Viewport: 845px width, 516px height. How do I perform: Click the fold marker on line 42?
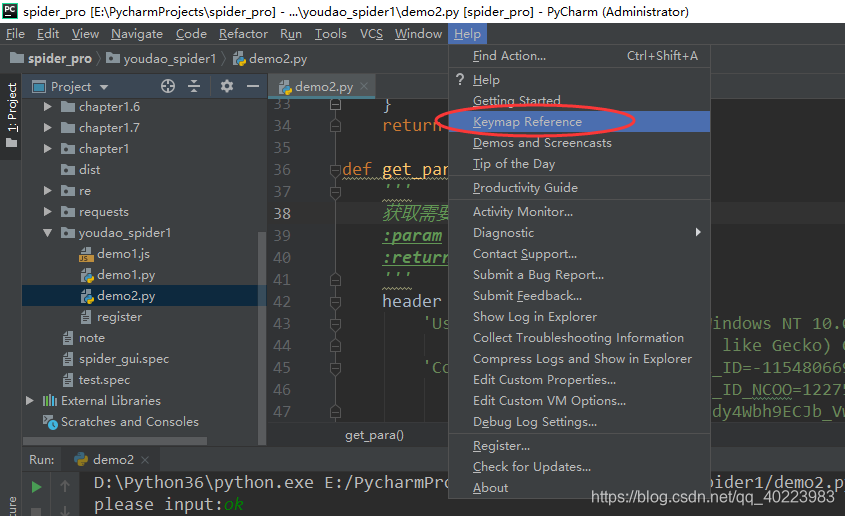click(335, 302)
